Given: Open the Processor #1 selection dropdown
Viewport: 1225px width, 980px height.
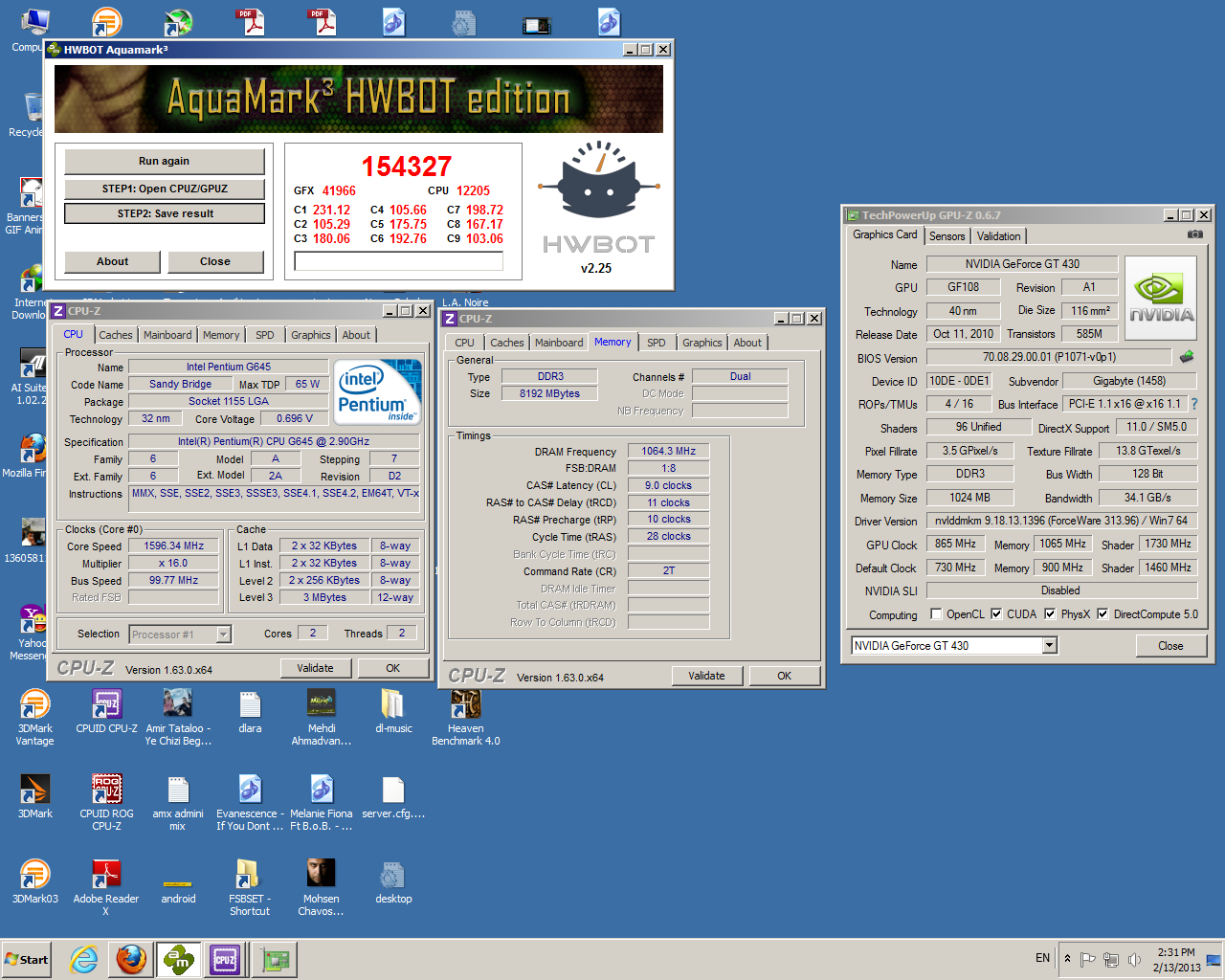Looking at the screenshot, I should coord(221,634).
